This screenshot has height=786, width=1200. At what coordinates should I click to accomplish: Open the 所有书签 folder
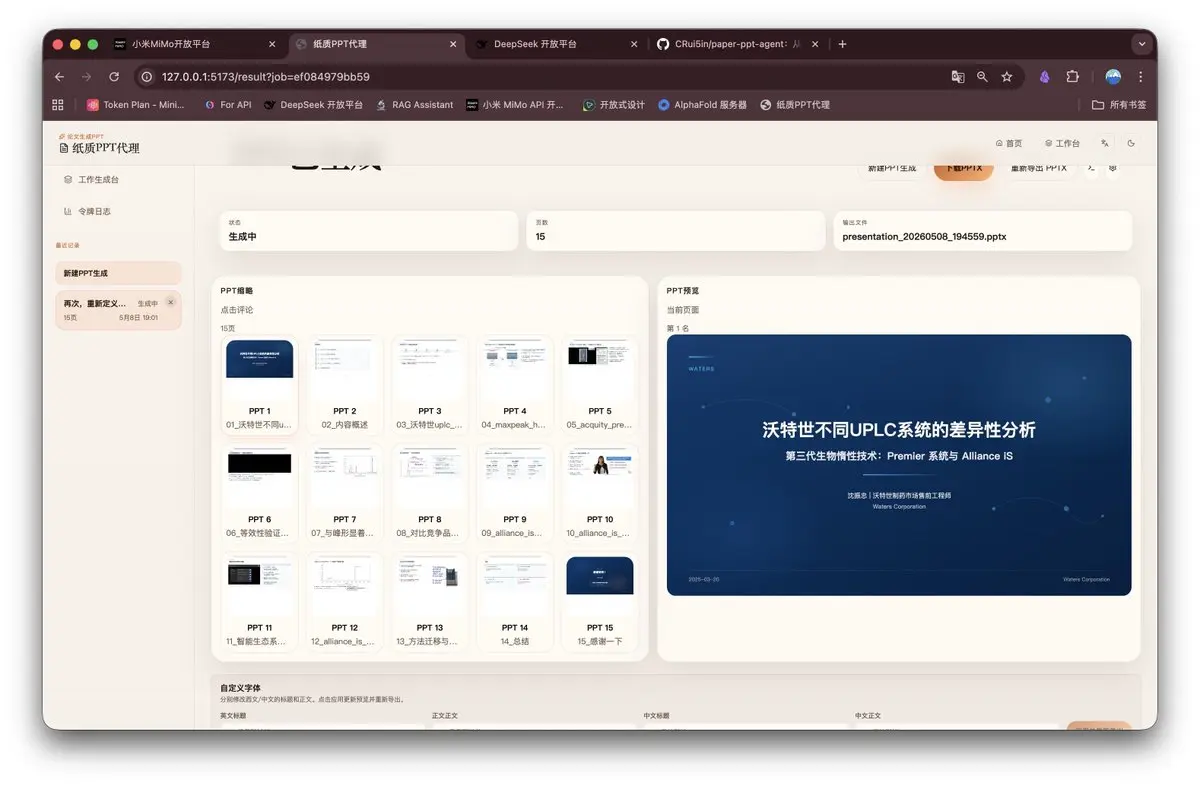1119,104
